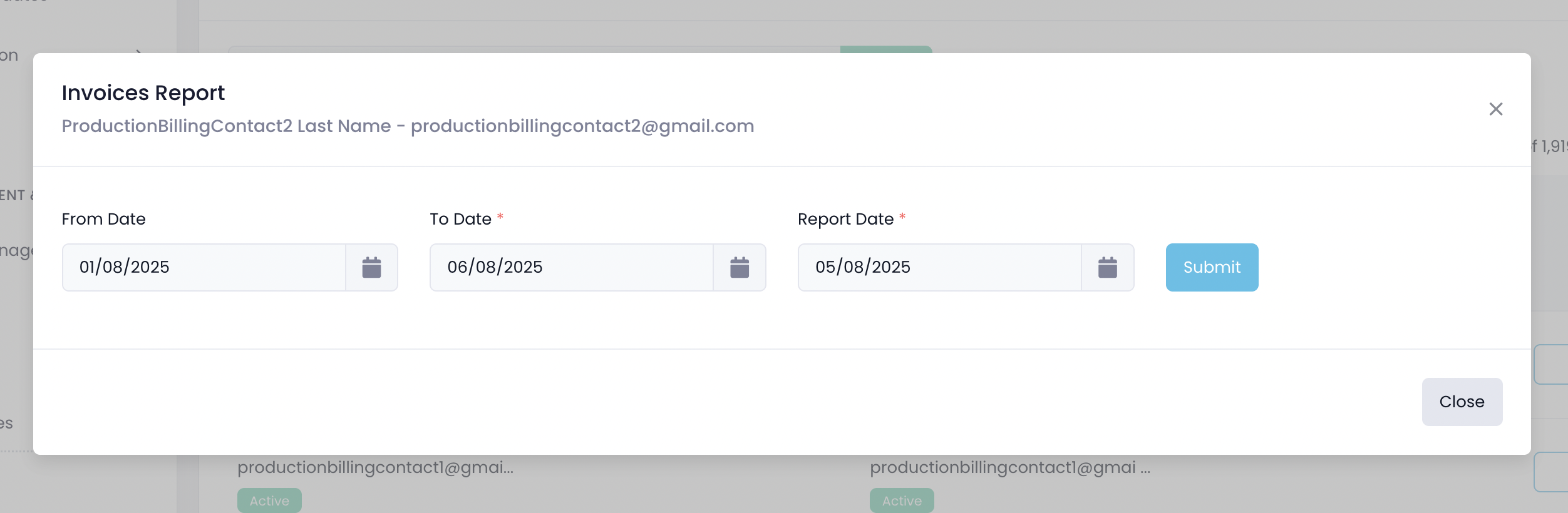
Task: Click the productionbillingcontact2@gmail.com subtitle text
Action: (582, 126)
